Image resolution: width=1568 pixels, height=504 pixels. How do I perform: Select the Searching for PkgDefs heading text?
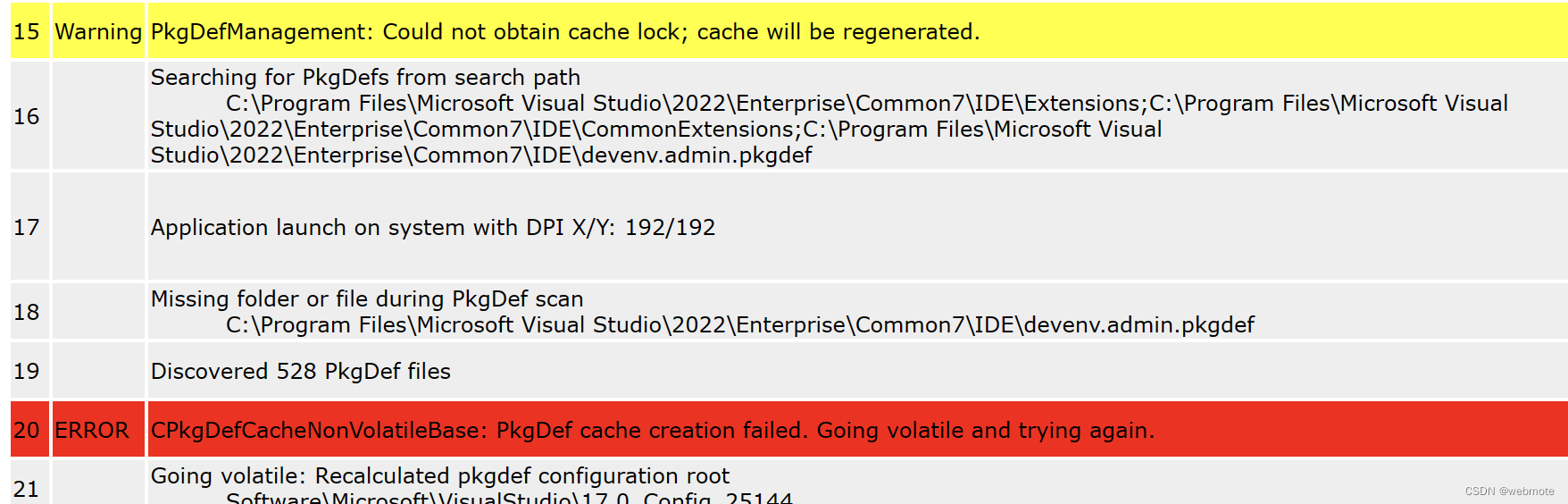coord(365,78)
